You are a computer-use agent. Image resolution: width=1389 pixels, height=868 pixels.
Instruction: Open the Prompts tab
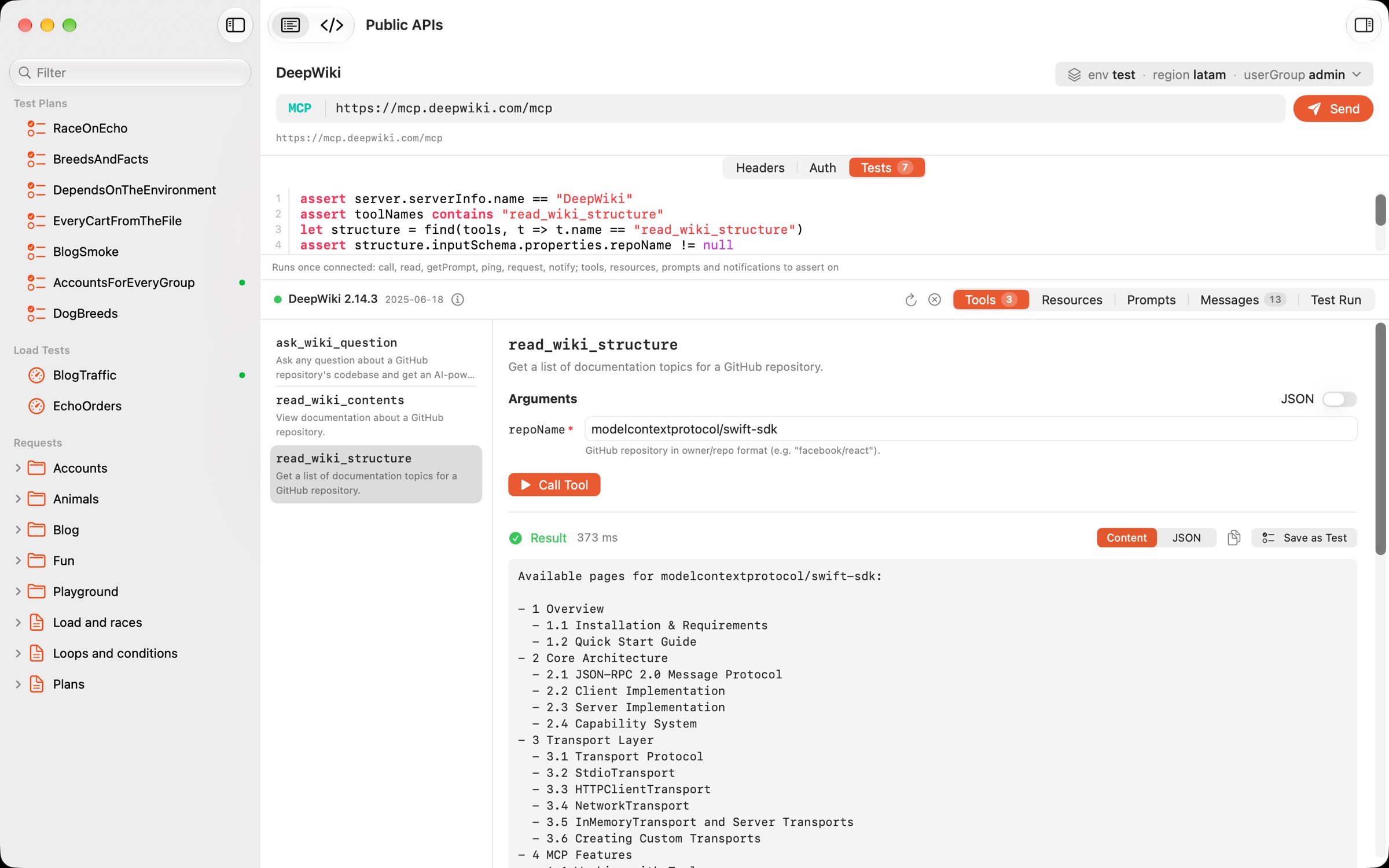[x=1151, y=300]
